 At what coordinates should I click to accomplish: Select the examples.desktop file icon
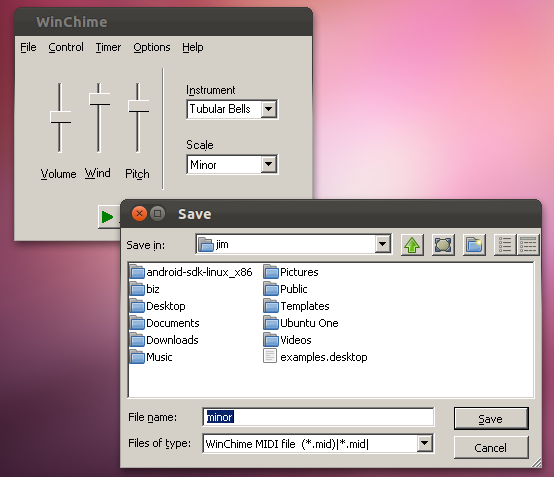[270, 356]
